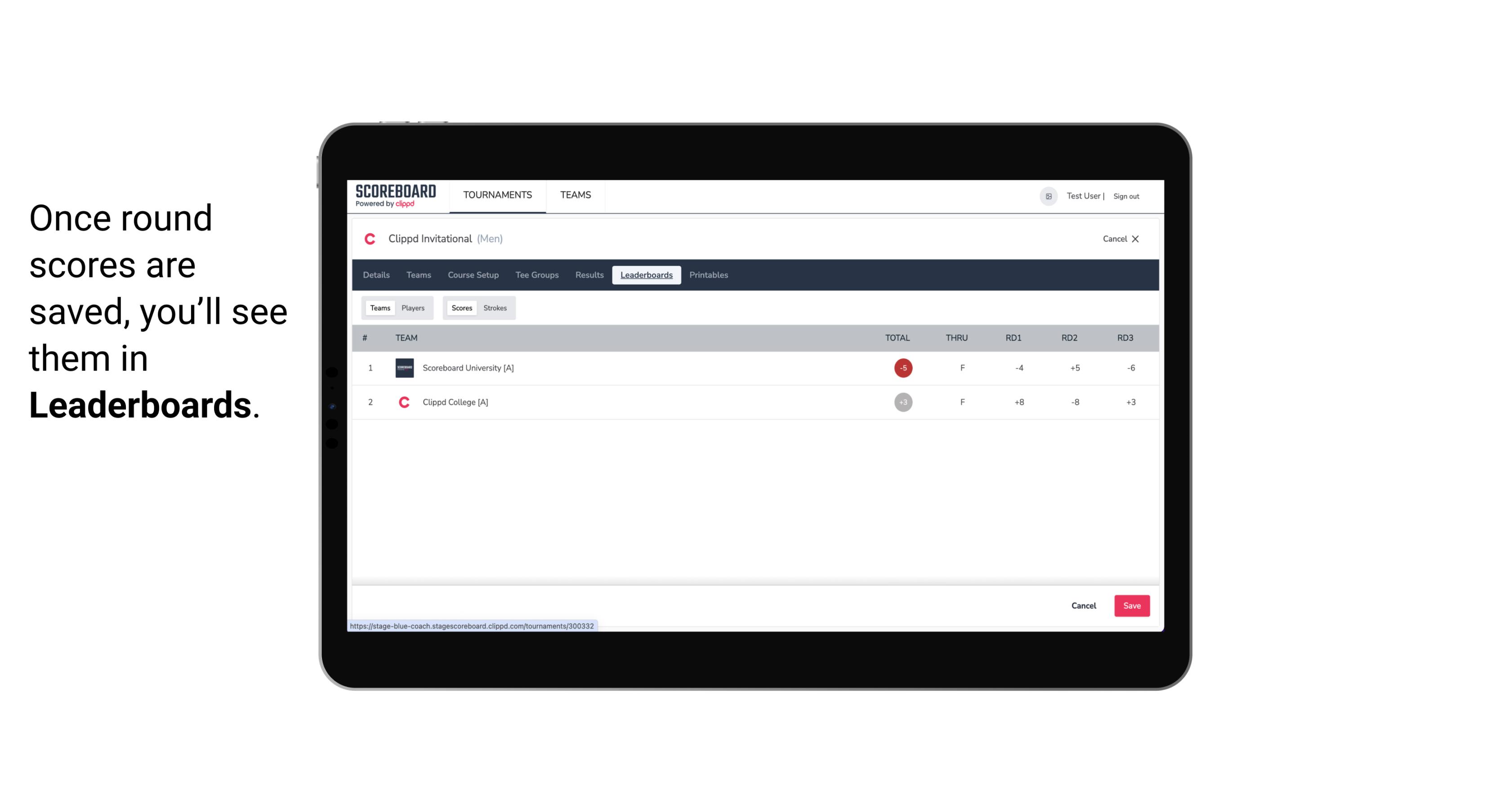The height and width of the screenshot is (812, 1509).
Task: Open the Details tab
Action: click(376, 275)
